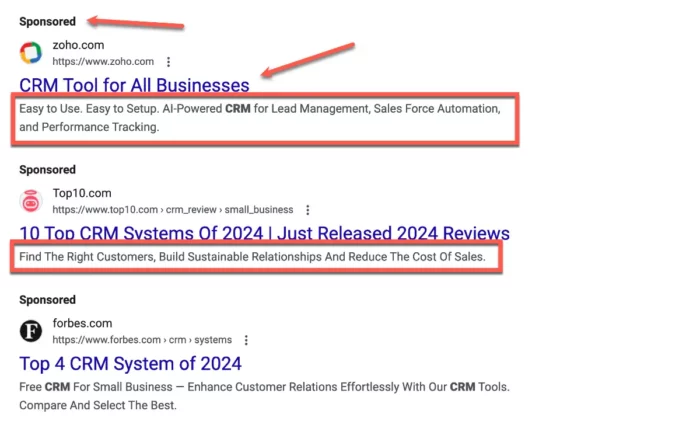Click the Forbes 'Free CRM For Small Business' description

[263, 395]
